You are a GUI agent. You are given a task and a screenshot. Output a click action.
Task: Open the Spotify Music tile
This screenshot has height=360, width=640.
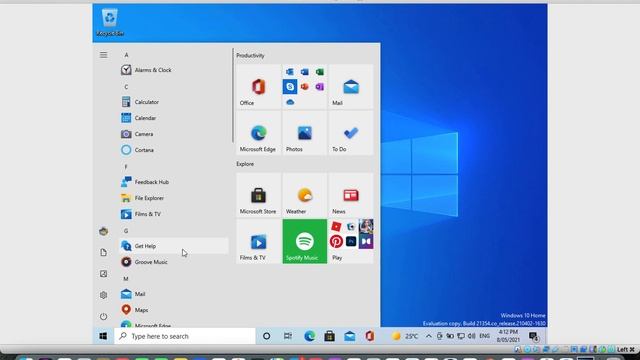pos(304,241)
